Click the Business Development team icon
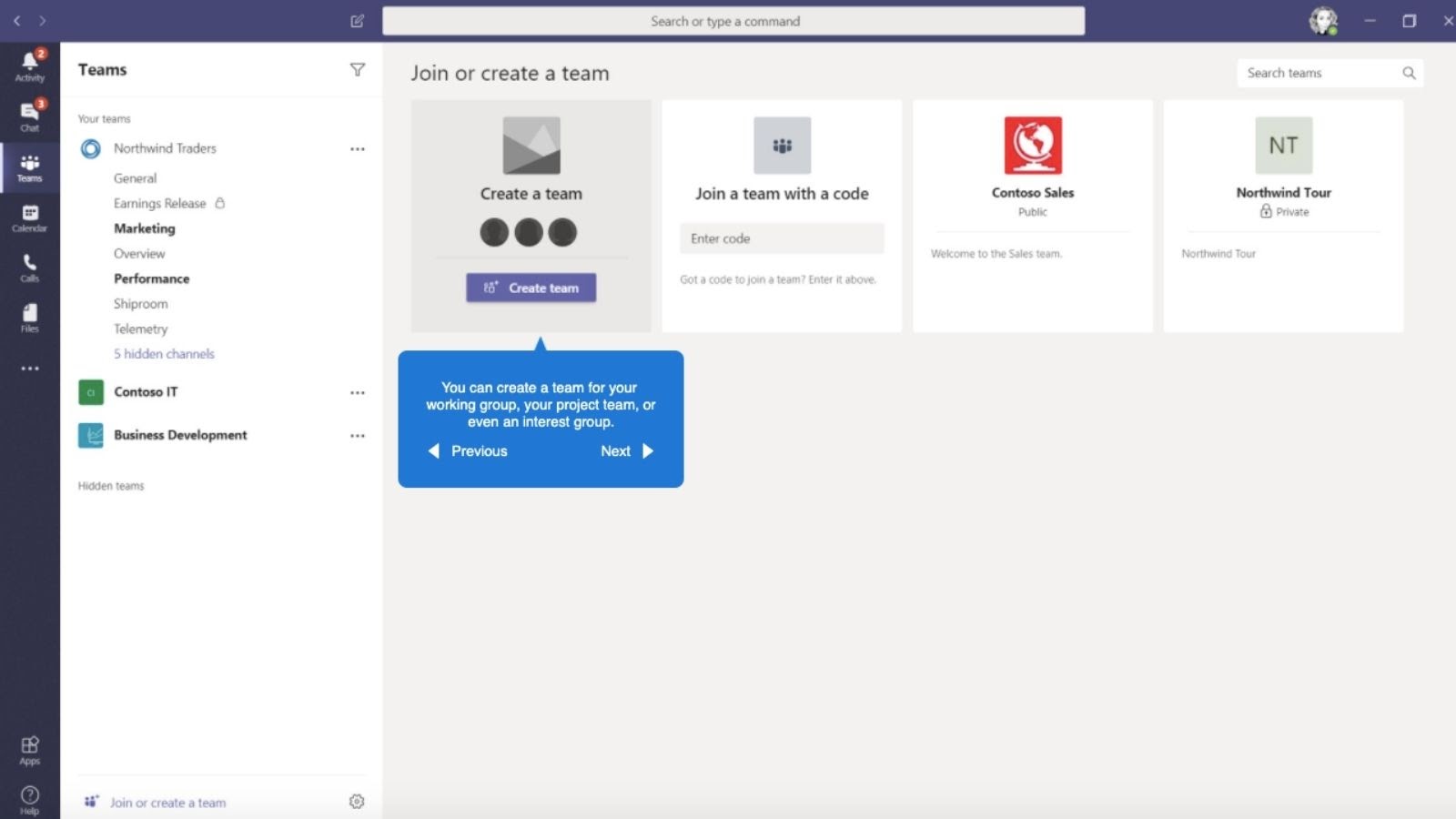This screenshot has width=1456, height=819. 90,435
